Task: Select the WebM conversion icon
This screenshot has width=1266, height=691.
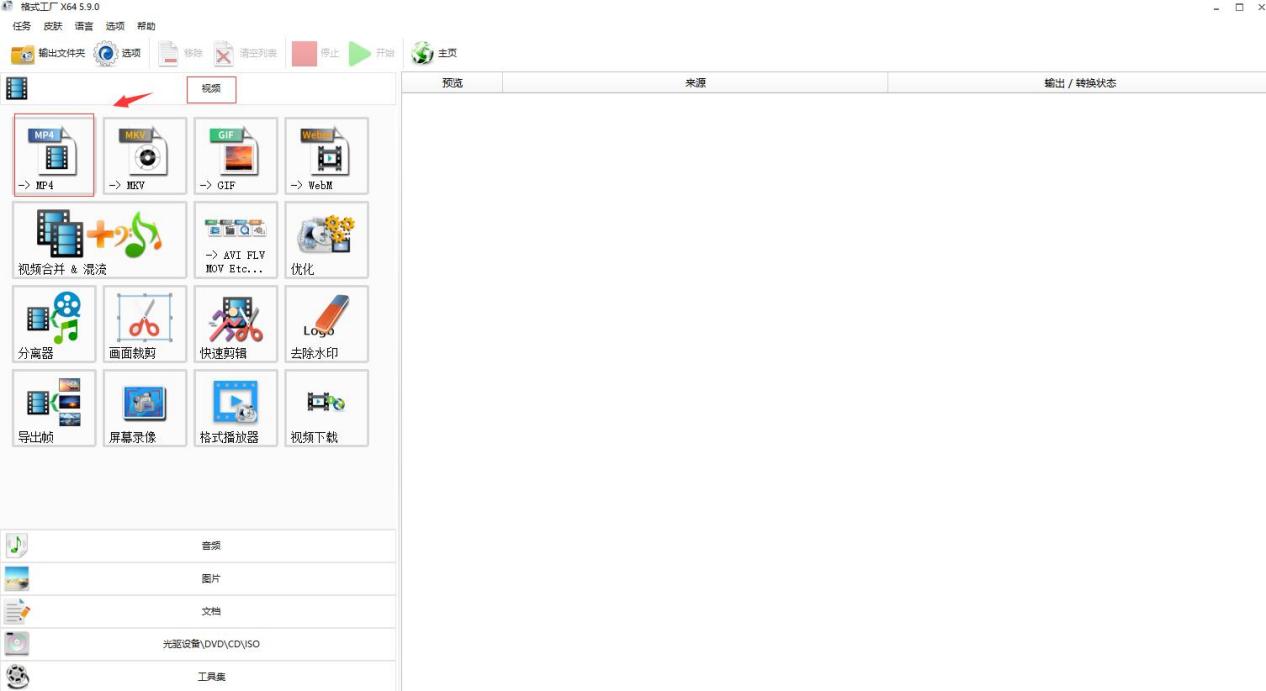Action: 326,154
